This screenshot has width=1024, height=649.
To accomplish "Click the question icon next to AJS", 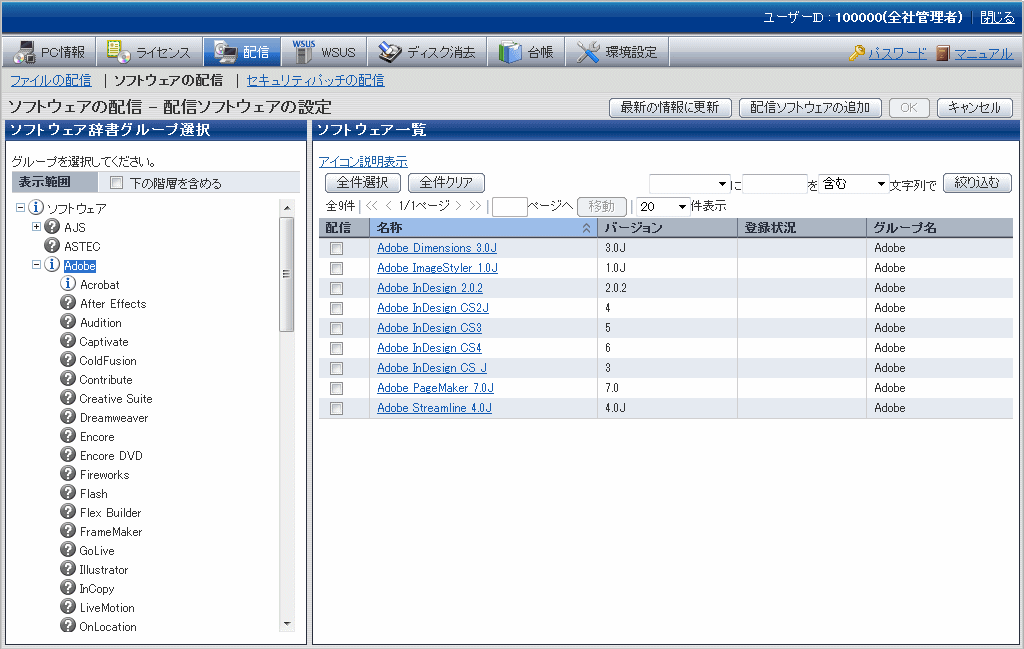I will [52, 227].
